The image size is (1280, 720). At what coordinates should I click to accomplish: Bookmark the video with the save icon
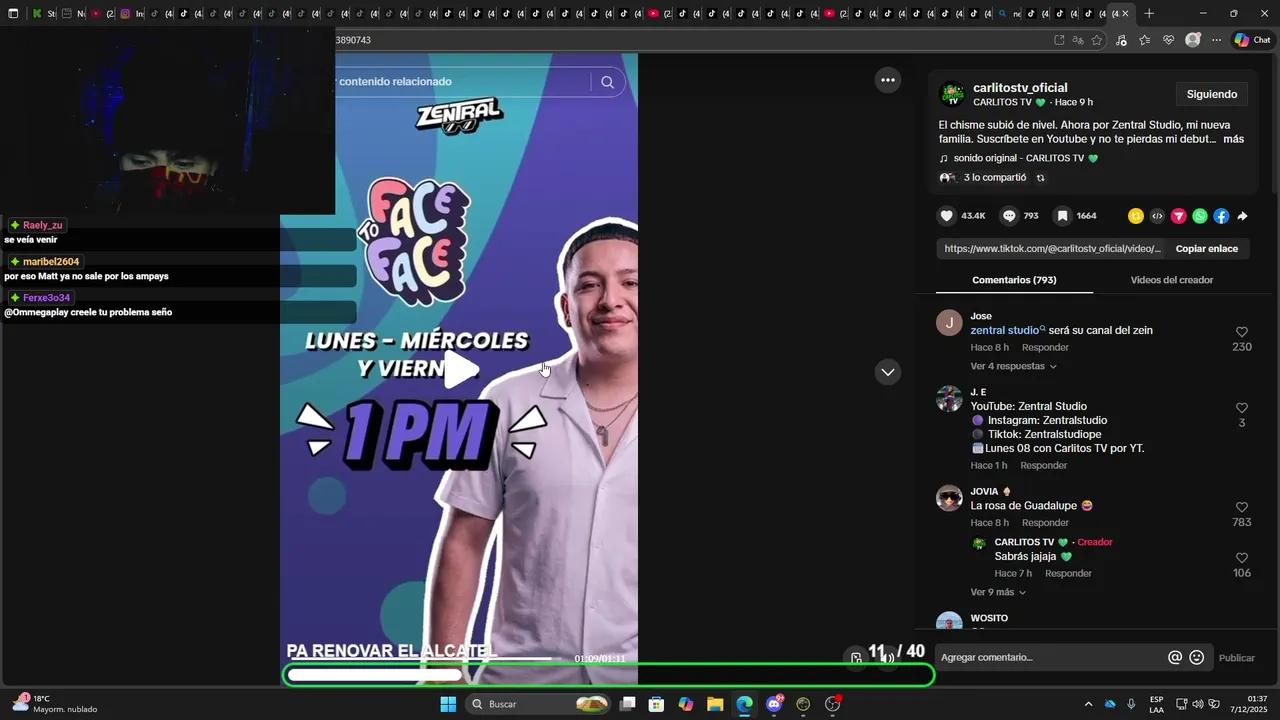coord(1062,216)
